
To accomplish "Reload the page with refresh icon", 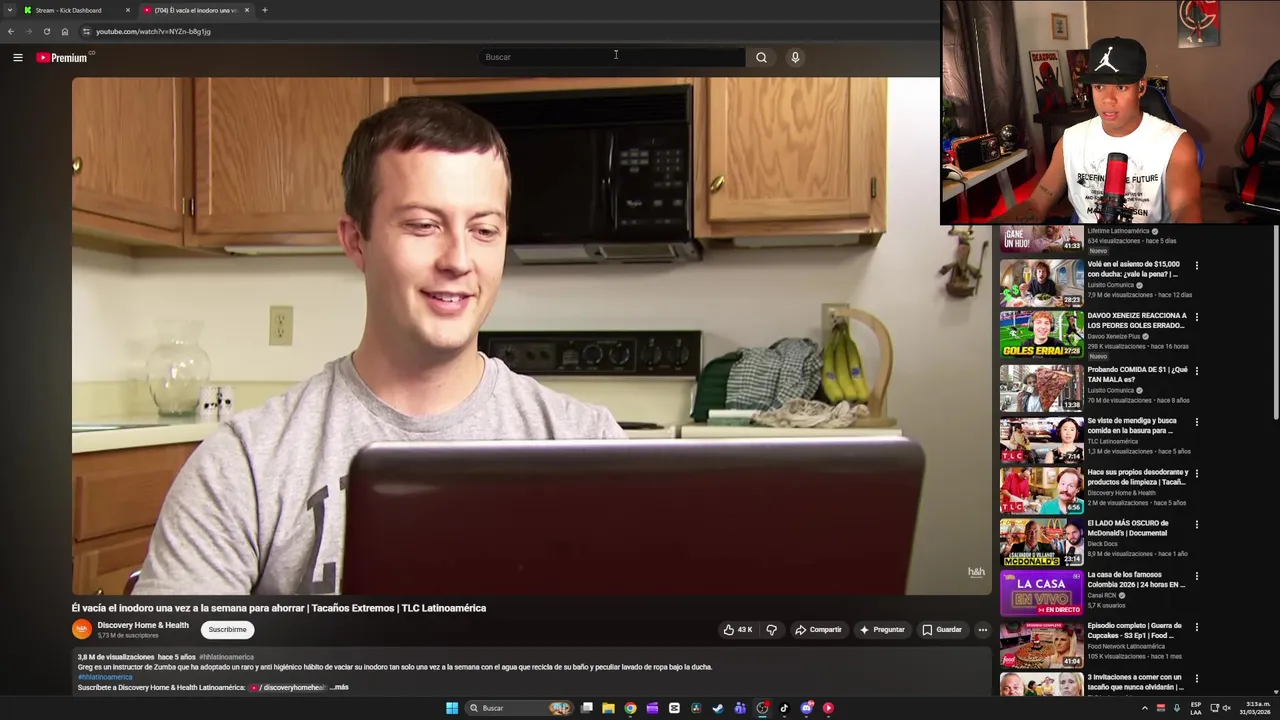I will 46,31.
